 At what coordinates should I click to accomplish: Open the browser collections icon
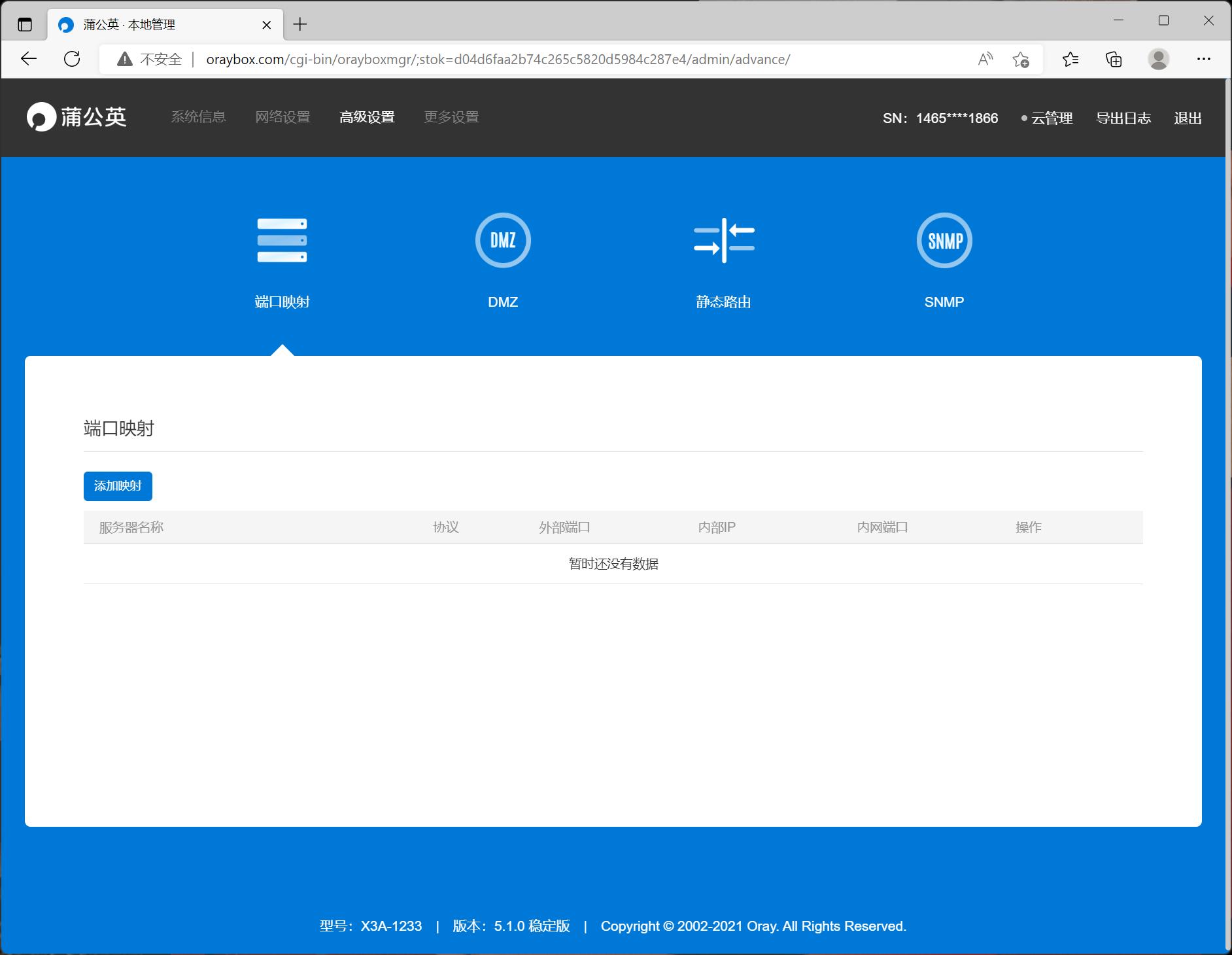(1114, 60)
